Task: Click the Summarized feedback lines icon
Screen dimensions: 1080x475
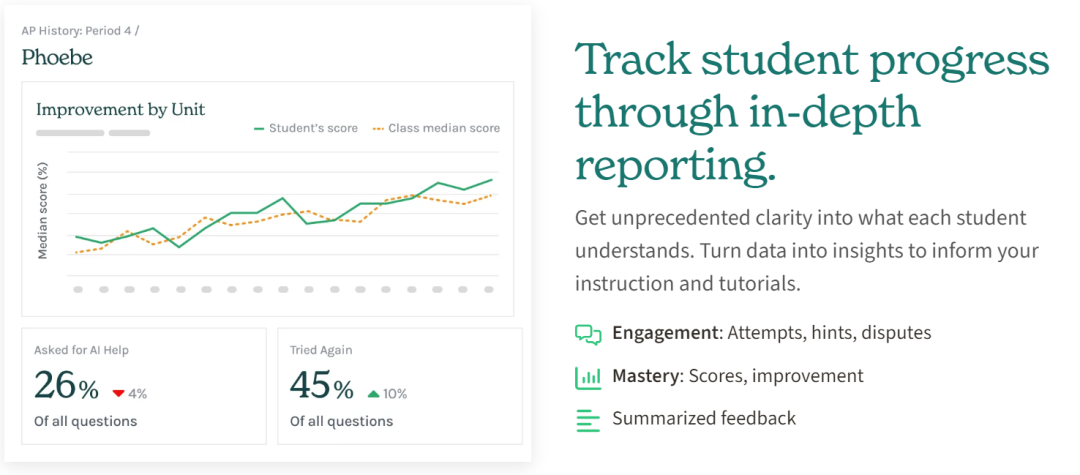Action: coord(588,420)
